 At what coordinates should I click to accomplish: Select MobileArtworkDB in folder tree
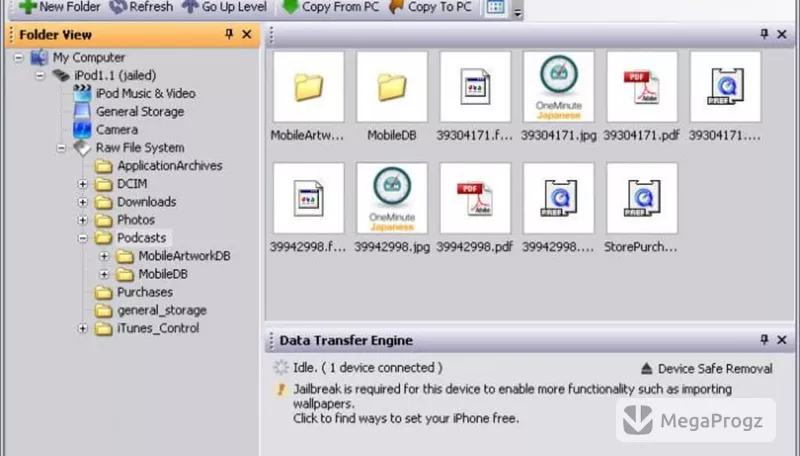pos(184,256)
